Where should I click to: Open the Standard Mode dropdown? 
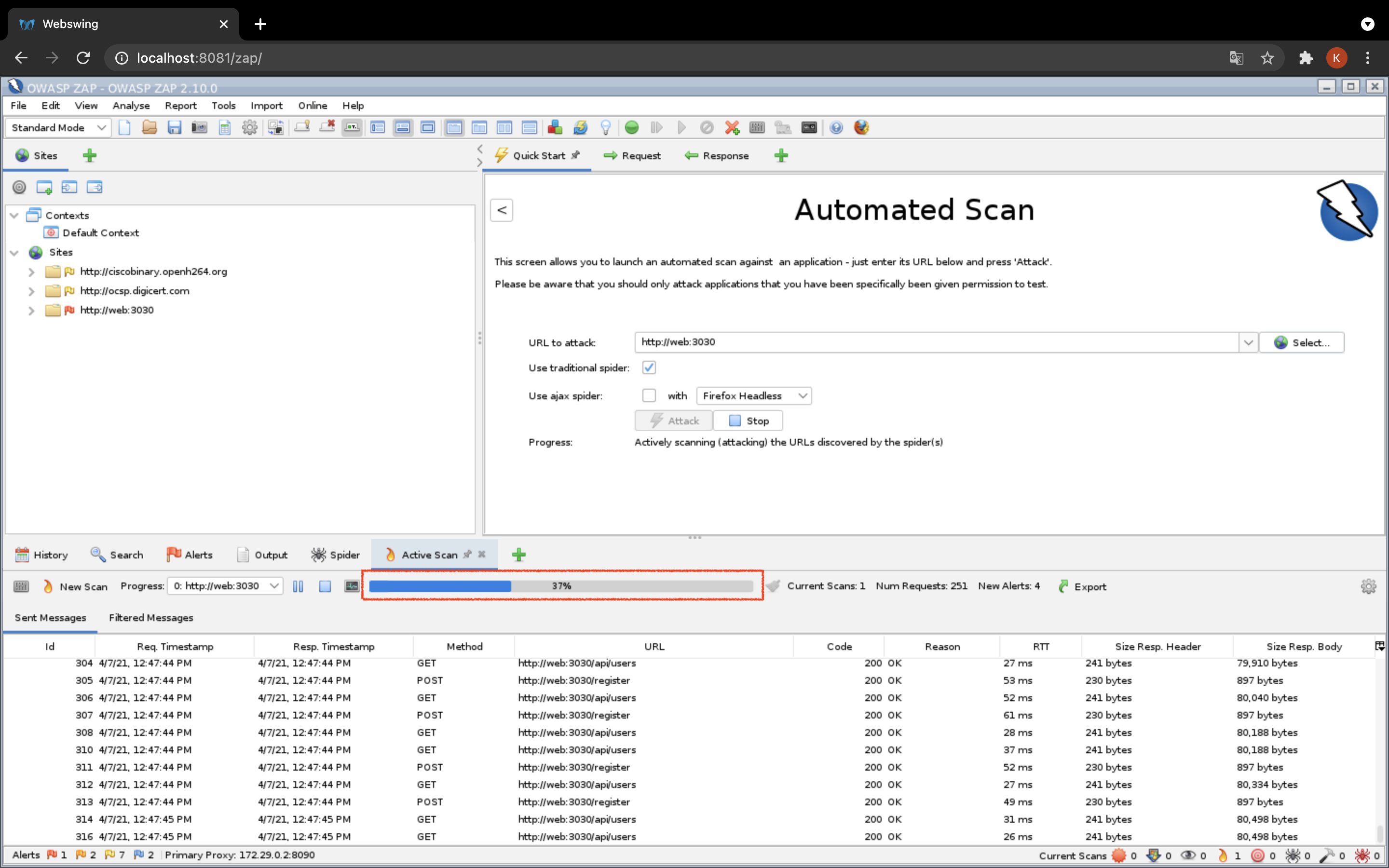tap(57, 127)
